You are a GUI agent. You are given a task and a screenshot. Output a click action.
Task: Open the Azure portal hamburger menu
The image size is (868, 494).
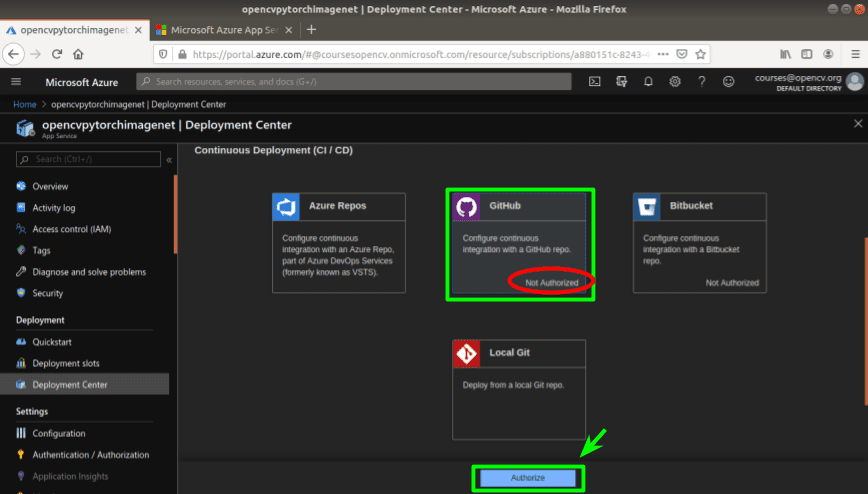[x=16, y=82]
